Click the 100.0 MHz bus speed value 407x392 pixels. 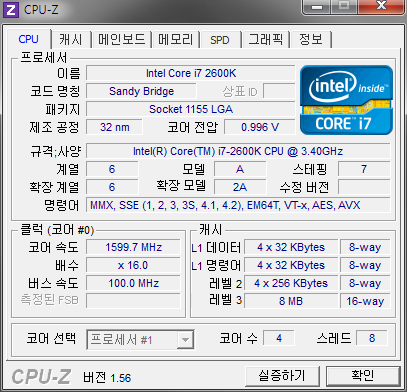133,283
